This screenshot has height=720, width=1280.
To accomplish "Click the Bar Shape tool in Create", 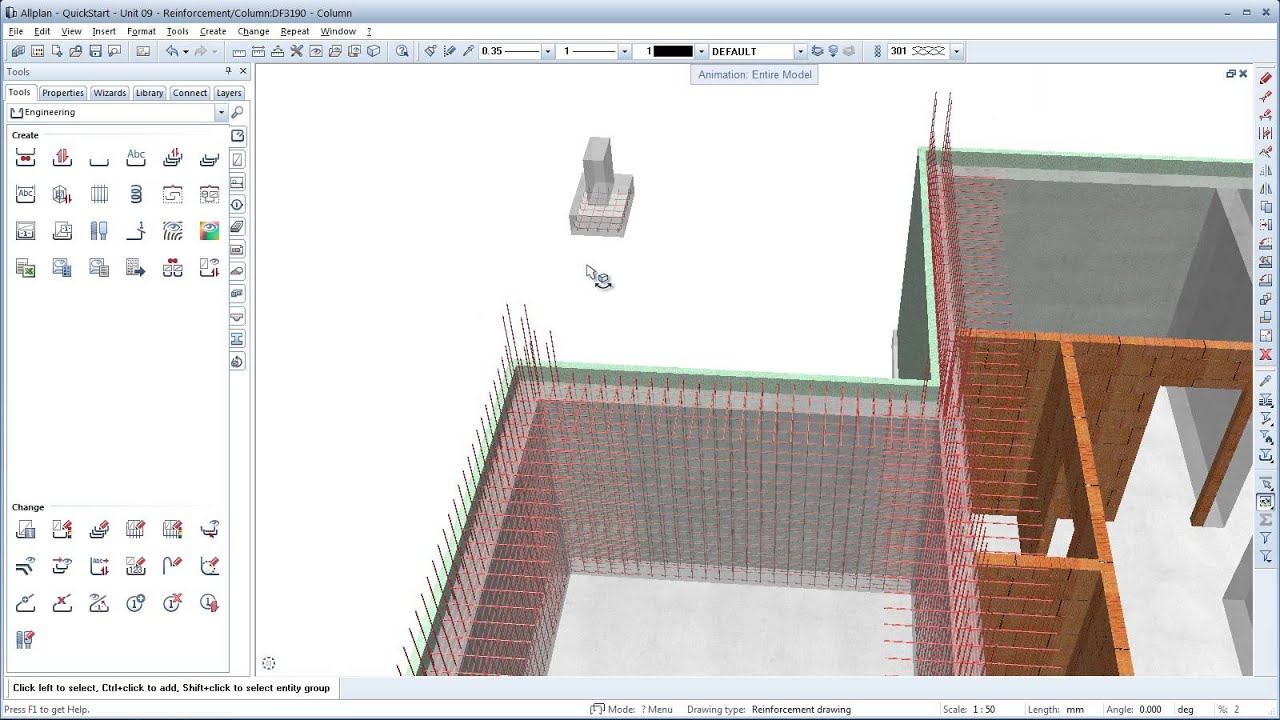I will click(99, 157).
